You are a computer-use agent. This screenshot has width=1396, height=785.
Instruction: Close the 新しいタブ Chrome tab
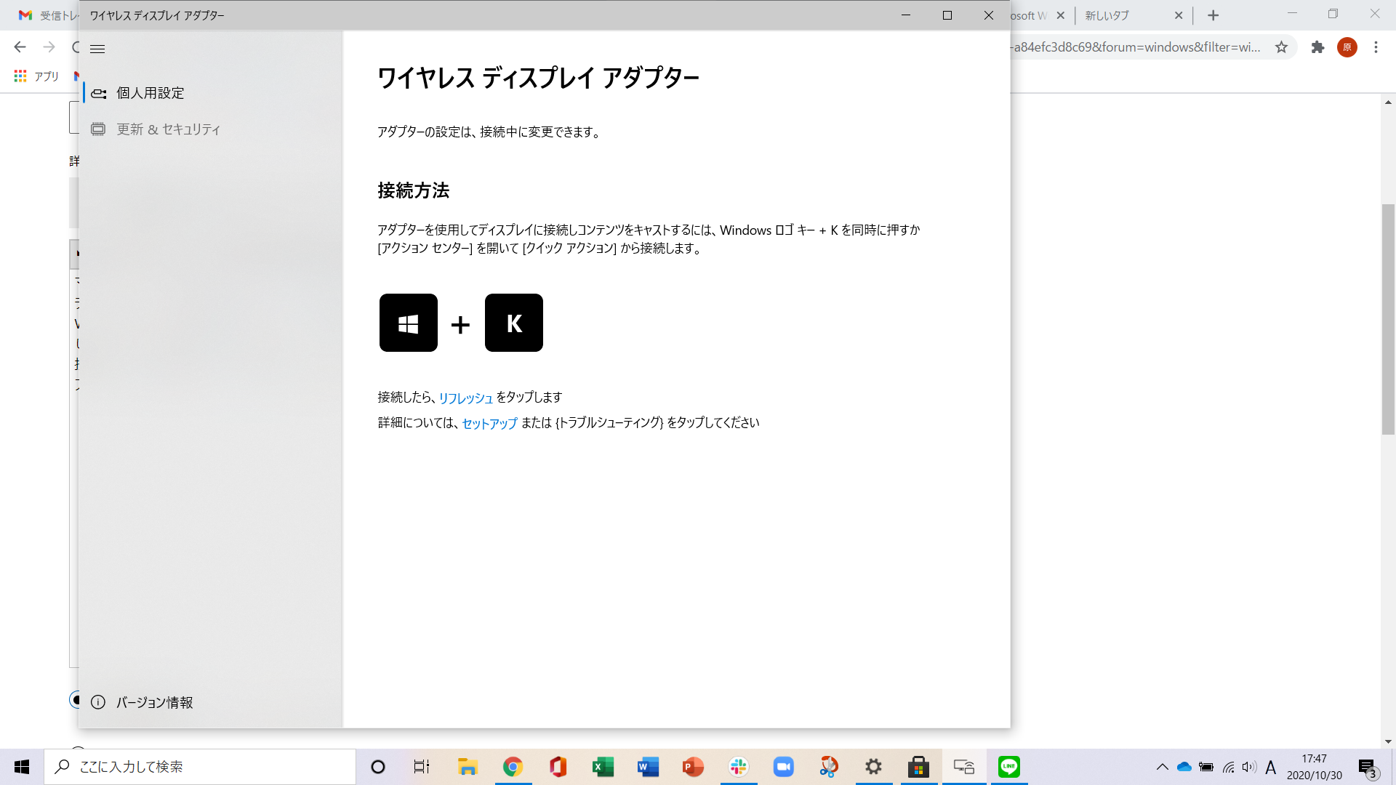coord(1178,16)
